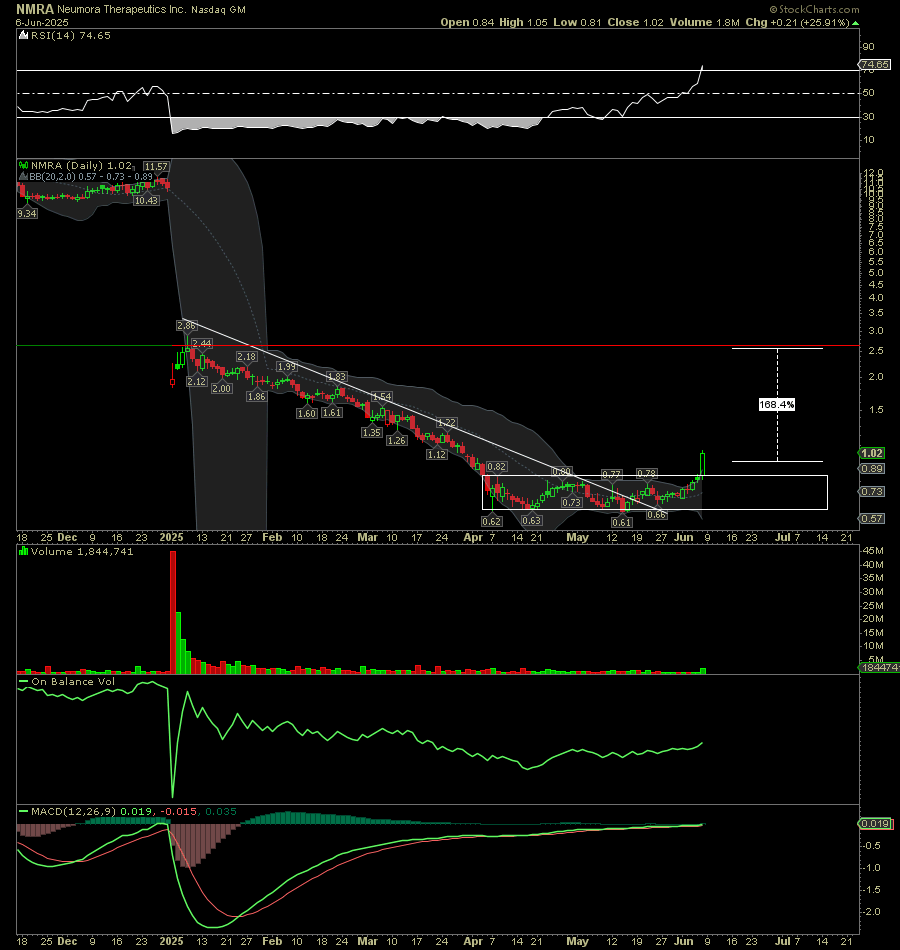Viewport: 900px width, 950px height.
Task: Click the 1.54 high price label
Action: pos(382,397)
